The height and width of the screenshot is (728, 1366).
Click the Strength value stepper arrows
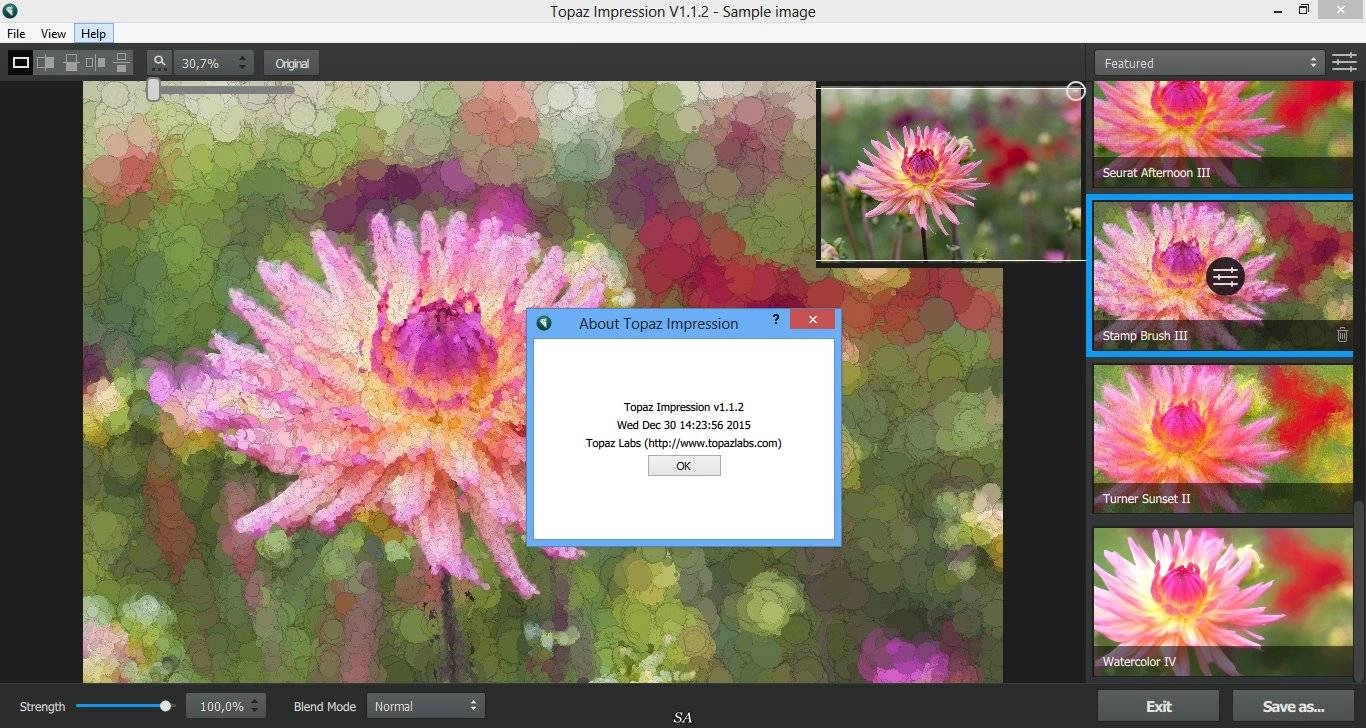pos(255,706)
